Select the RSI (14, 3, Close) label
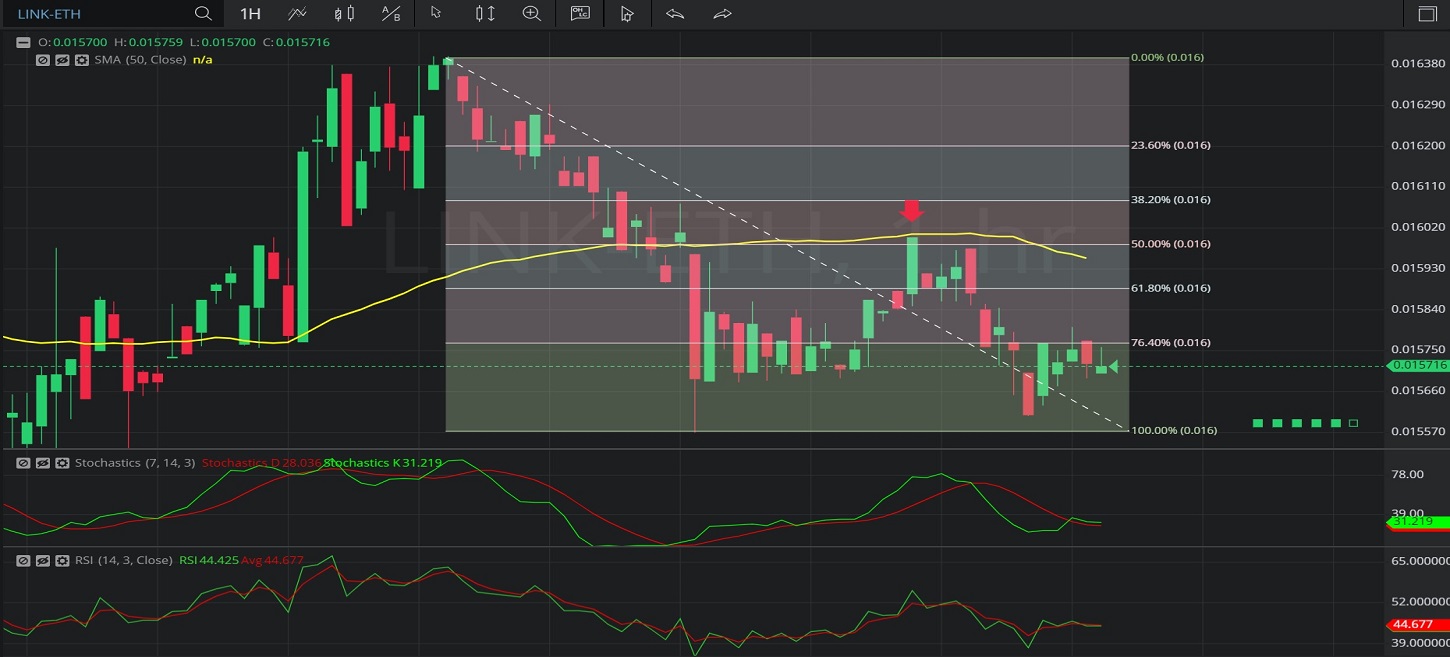Viewport: 1450px width, 657px height. 124,560
